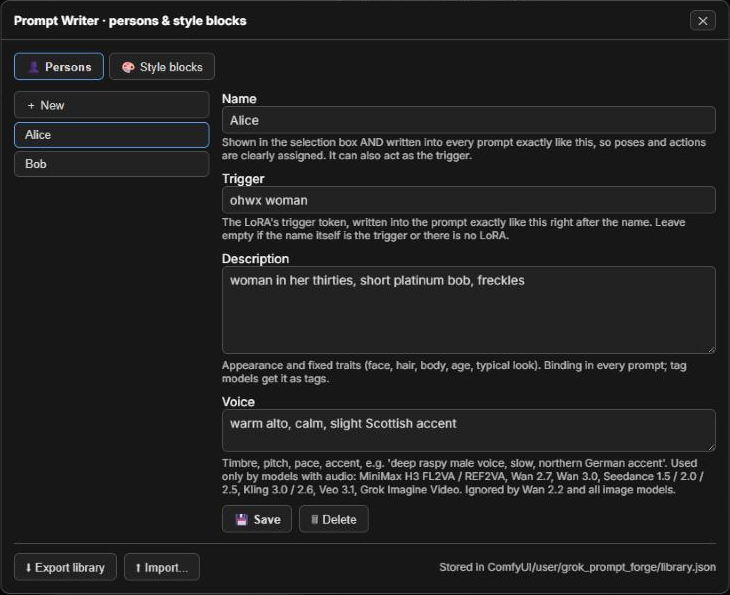Image resolution: width=730 pixels, height=595 pixels.
Task: Create a new person with + New
Action: [x=112, y=105]
